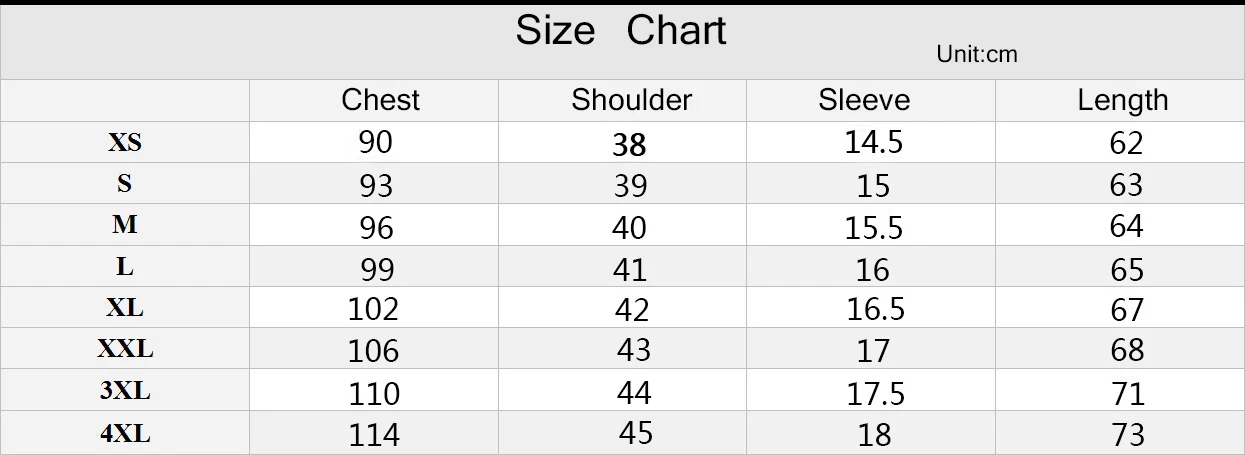Click the L size row label
The image size is (1245, 455).
pos(125,267)
